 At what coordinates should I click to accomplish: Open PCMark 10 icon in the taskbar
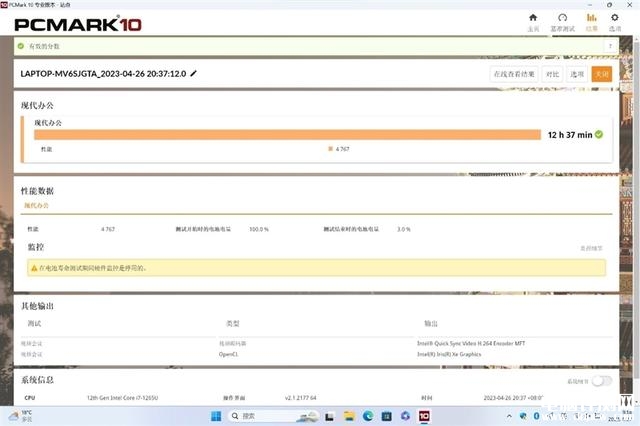coord(424,416)
